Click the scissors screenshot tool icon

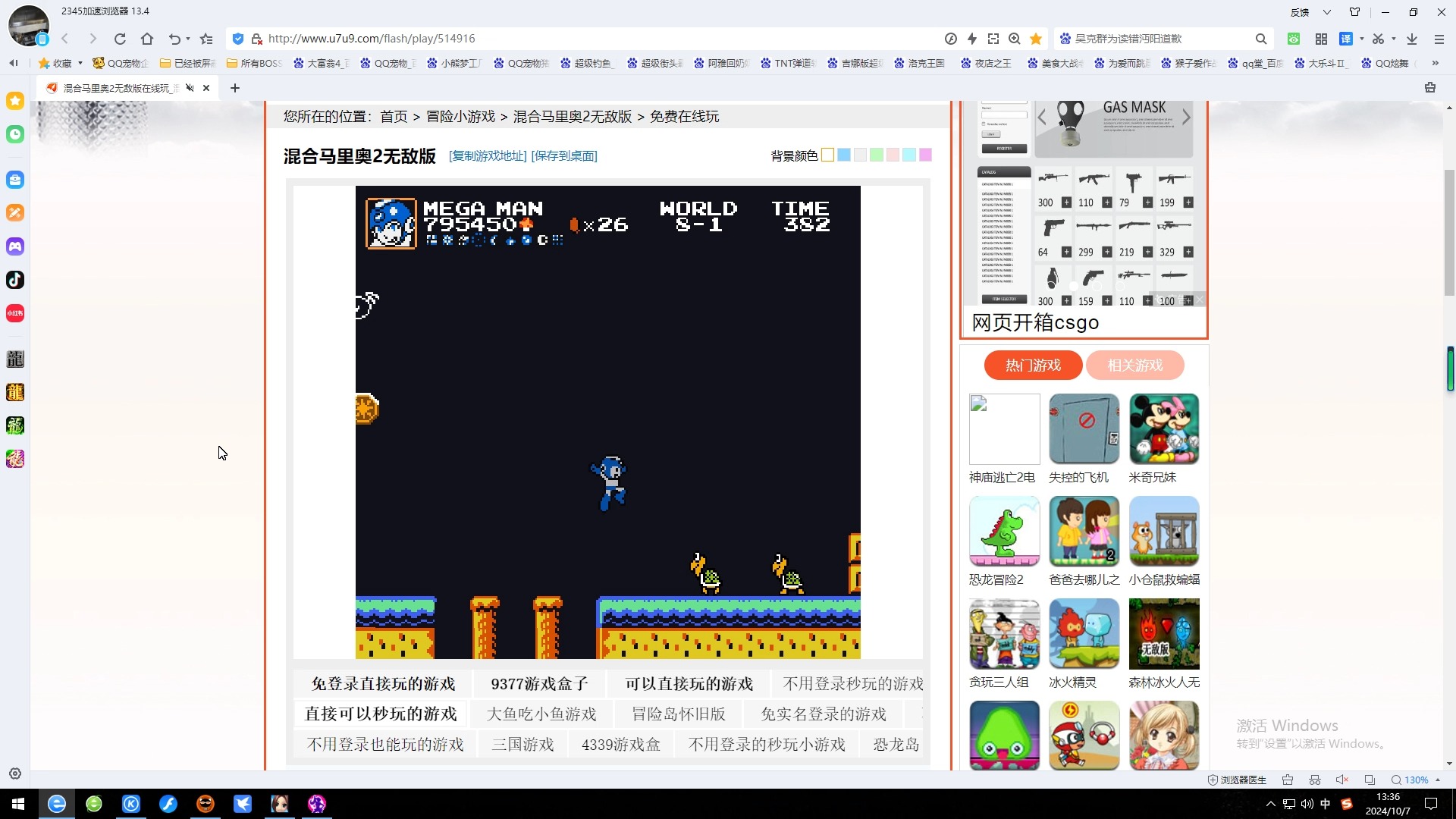(1378, 39)
